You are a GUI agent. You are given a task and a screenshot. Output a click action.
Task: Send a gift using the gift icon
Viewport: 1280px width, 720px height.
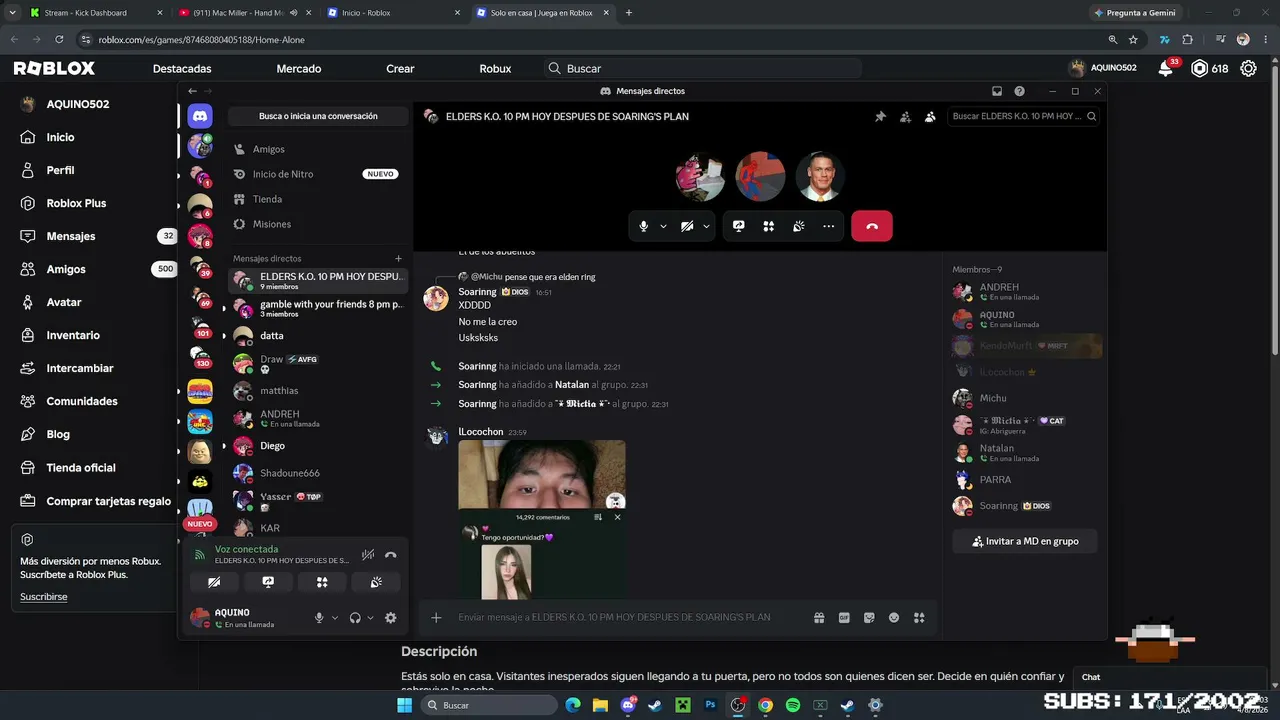pyautogui.click(x=819, y=618)
